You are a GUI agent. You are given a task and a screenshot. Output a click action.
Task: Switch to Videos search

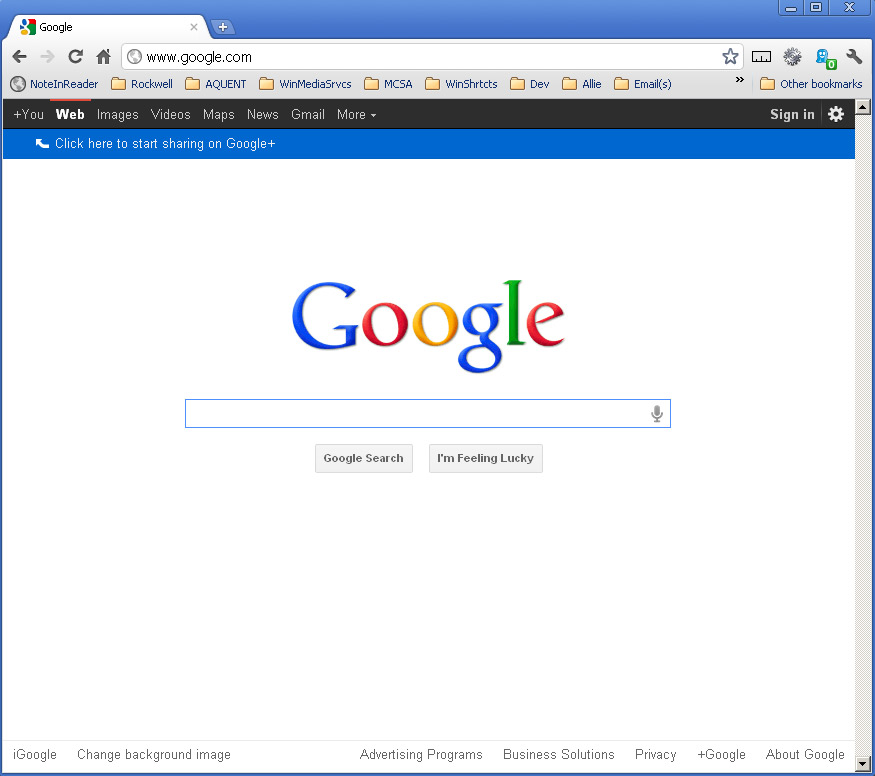pos(170,114)
